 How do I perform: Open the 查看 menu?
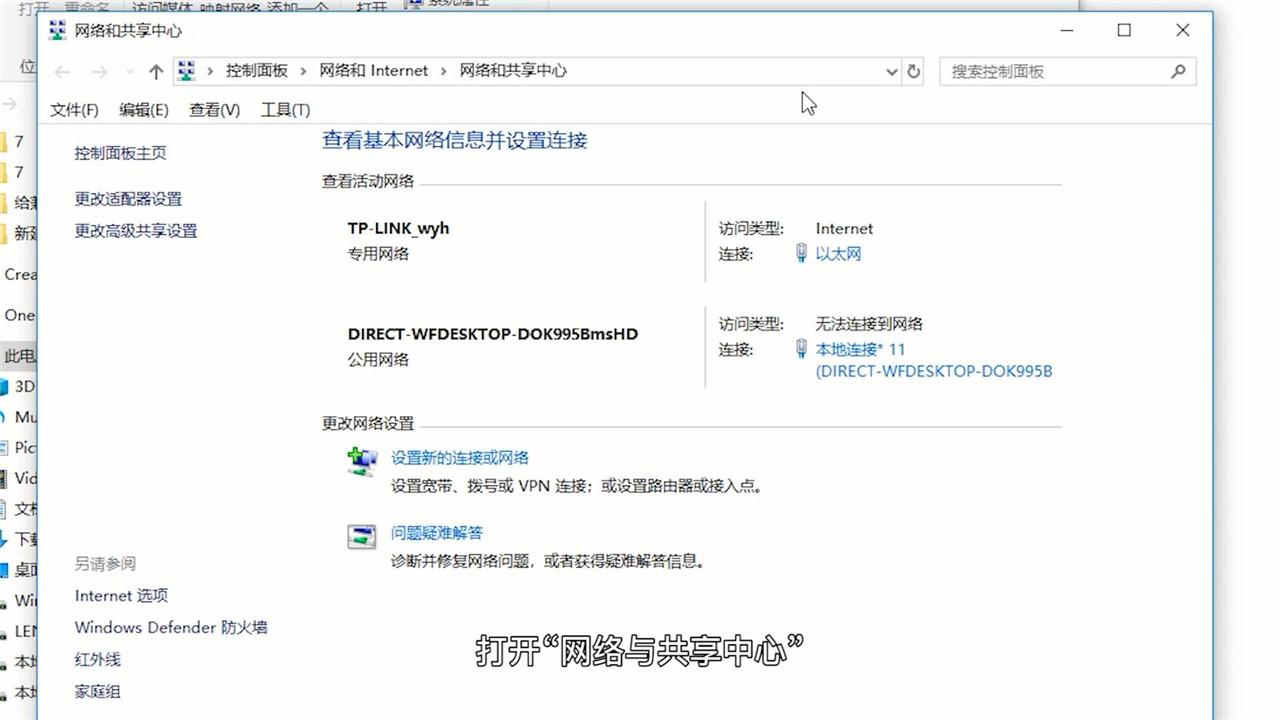point(213,109)
